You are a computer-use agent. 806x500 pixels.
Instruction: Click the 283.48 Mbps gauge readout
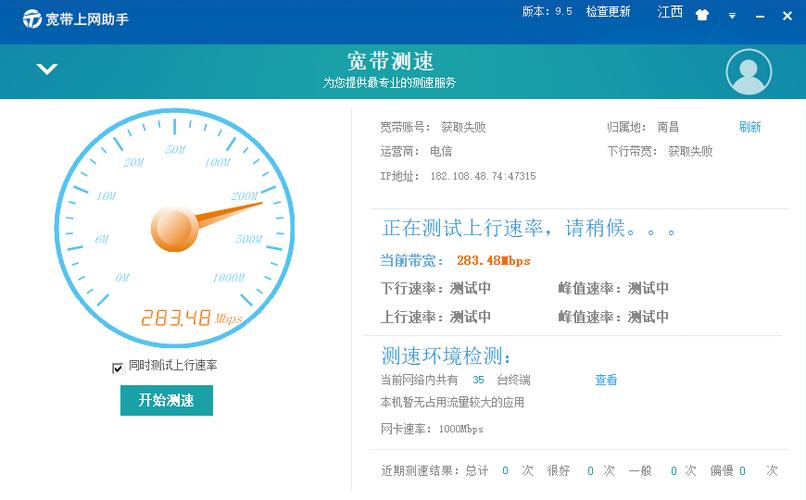(x=191, y=318)
